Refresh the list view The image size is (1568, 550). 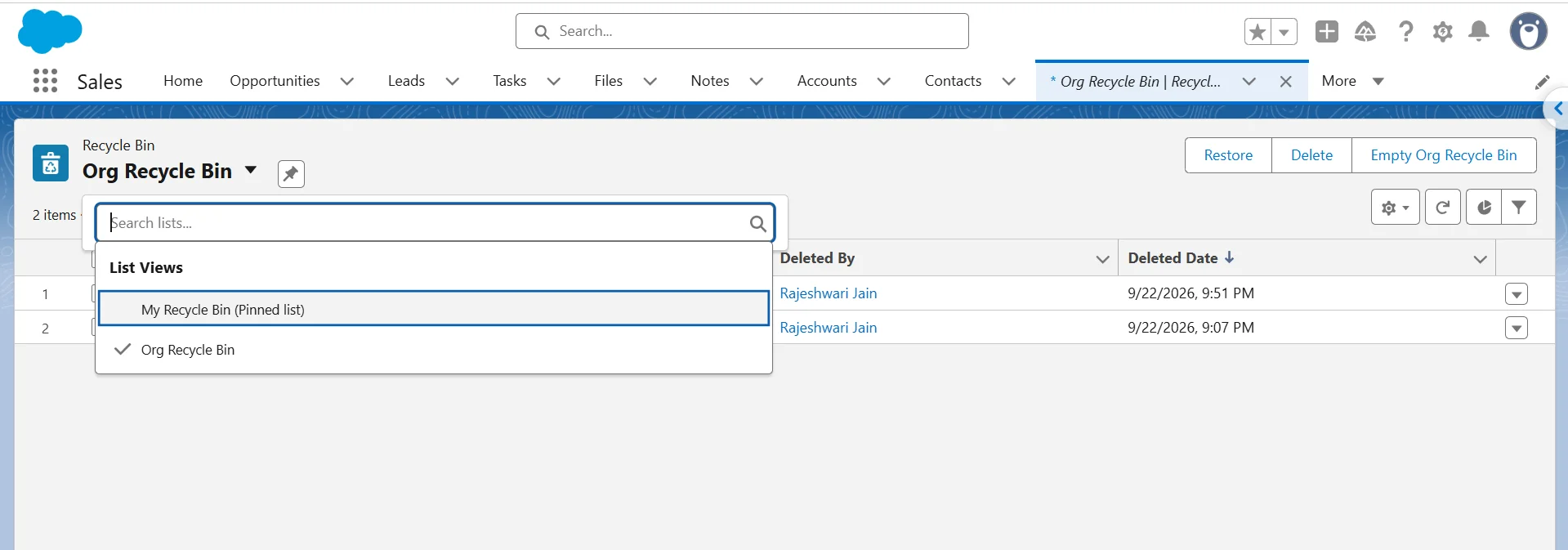tap(1443, 208)
